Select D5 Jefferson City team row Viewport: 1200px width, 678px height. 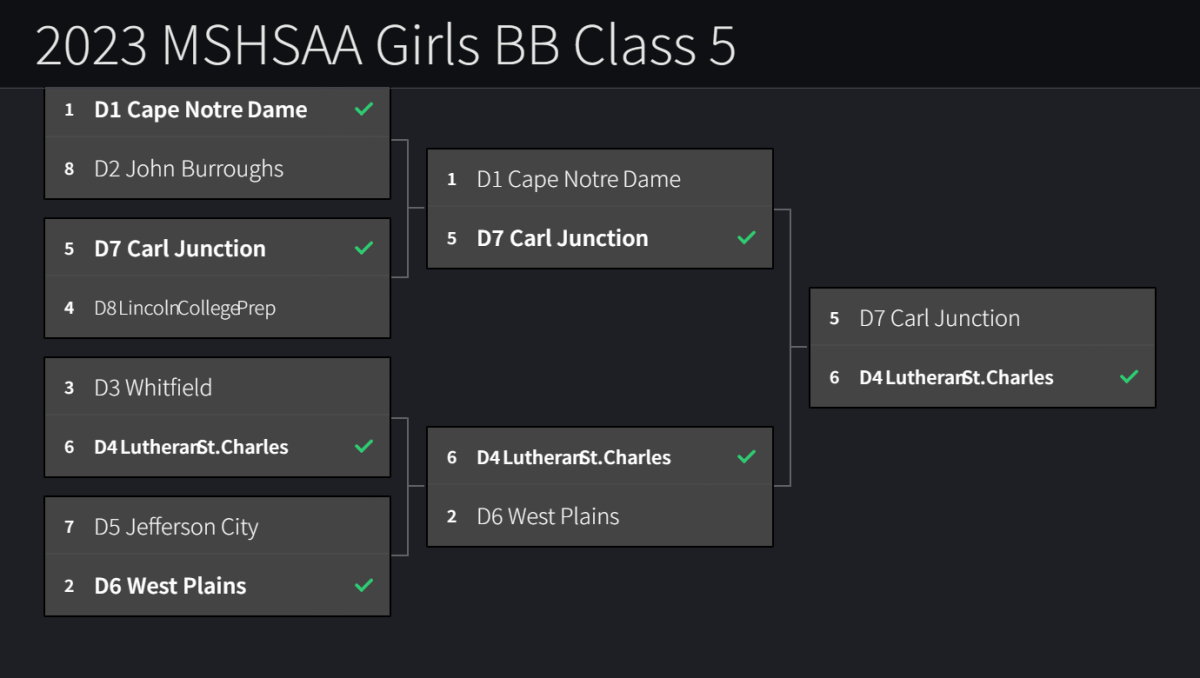(x=176, y=527)
